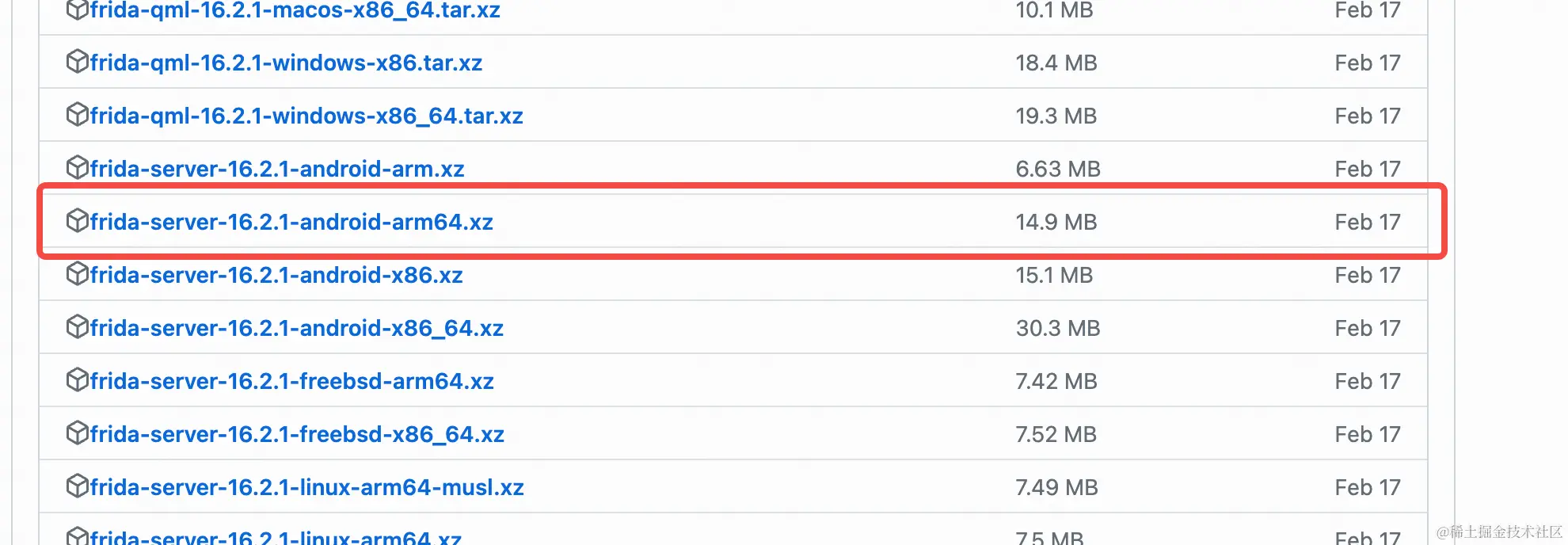Viewport: 1568px width, 545px height.
Task: Click package icon beside frida-server freebsd-x86_64.xz
Action: pyautogui.click(x=77, y=433)
